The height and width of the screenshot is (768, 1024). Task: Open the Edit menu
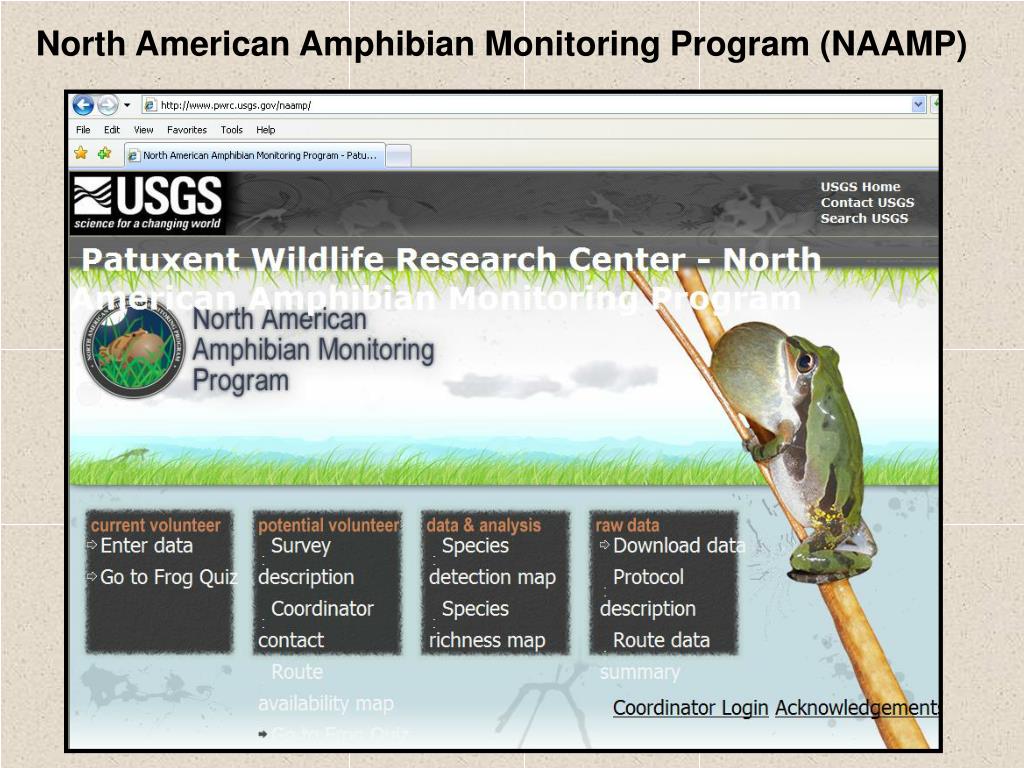[112, 130]
